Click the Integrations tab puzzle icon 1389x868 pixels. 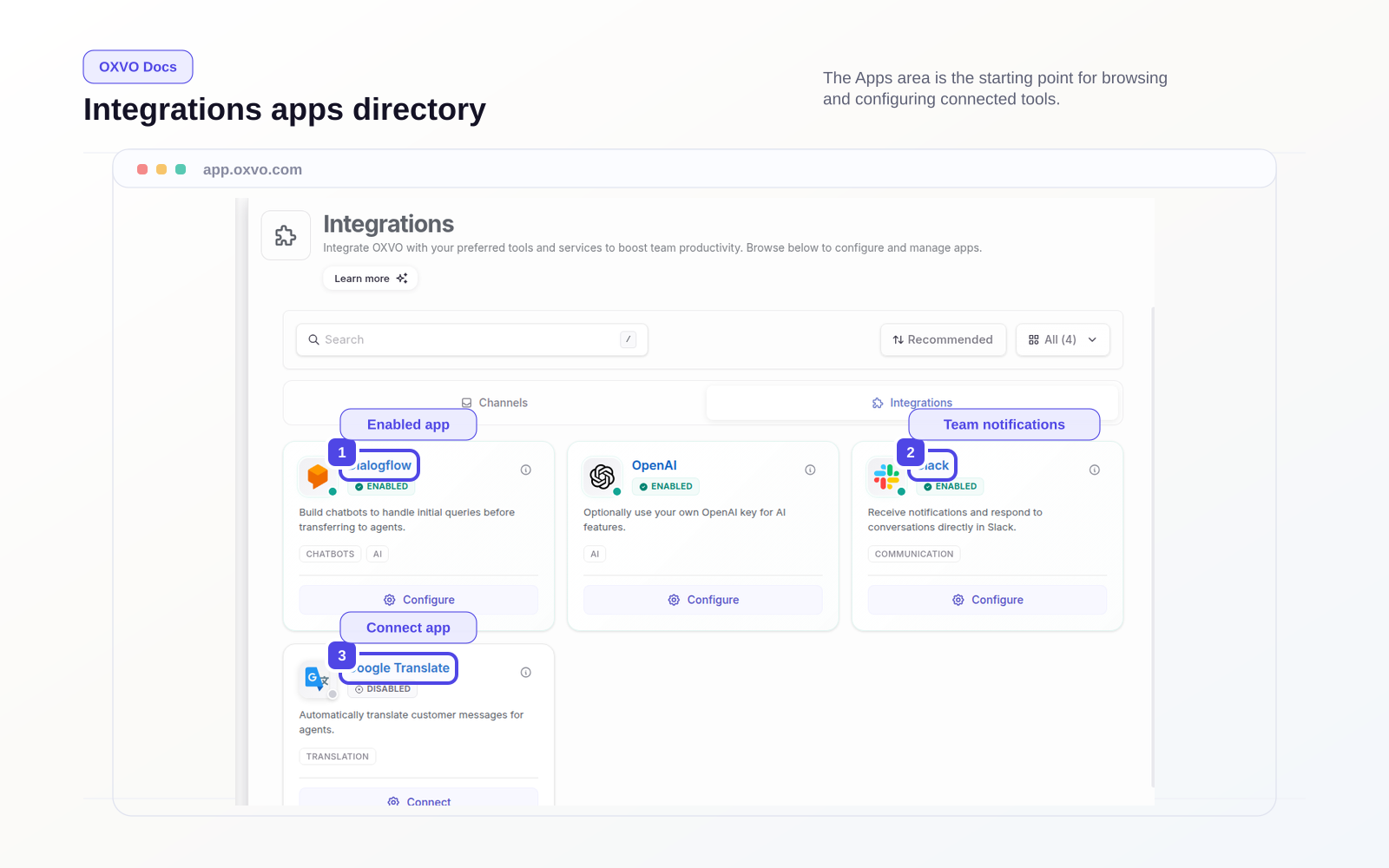pos(878,403)
